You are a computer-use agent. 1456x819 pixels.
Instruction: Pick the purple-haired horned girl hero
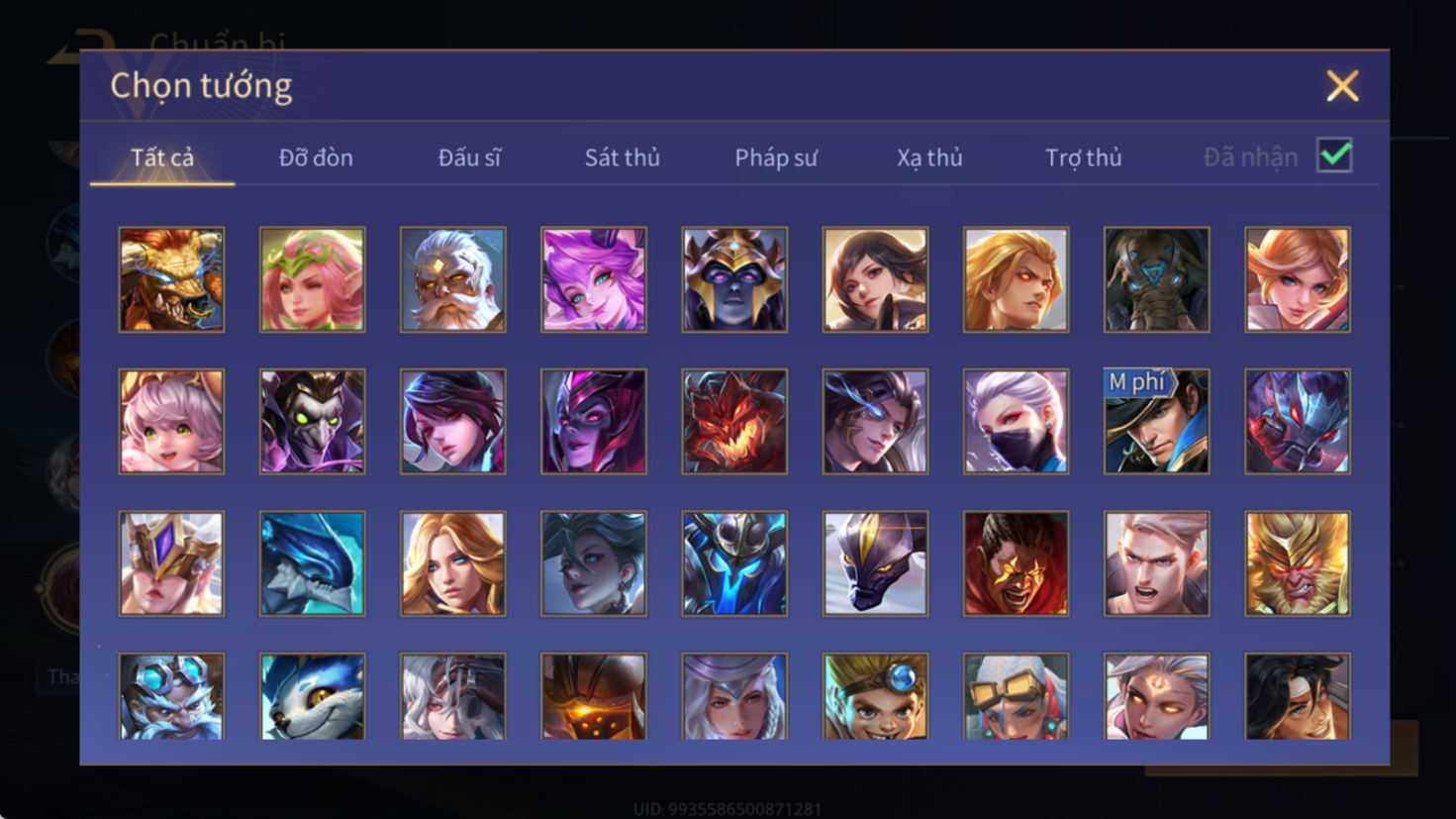[593, 279]
